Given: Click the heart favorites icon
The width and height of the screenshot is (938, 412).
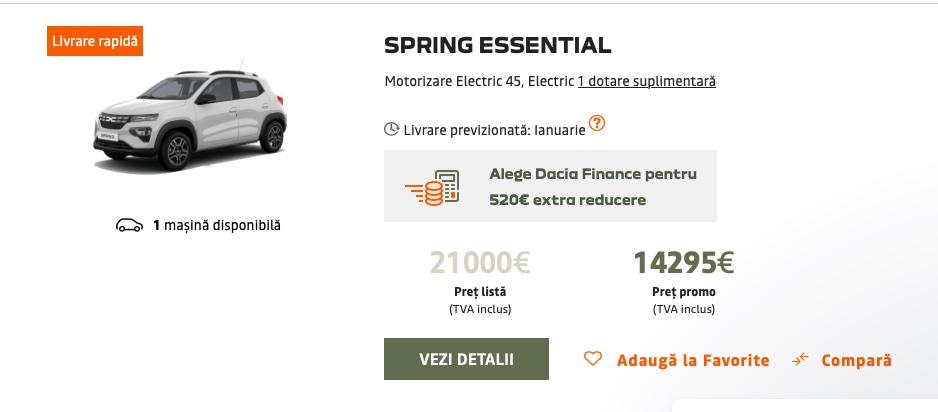Looking at the screenshot, I should point(593,359).
